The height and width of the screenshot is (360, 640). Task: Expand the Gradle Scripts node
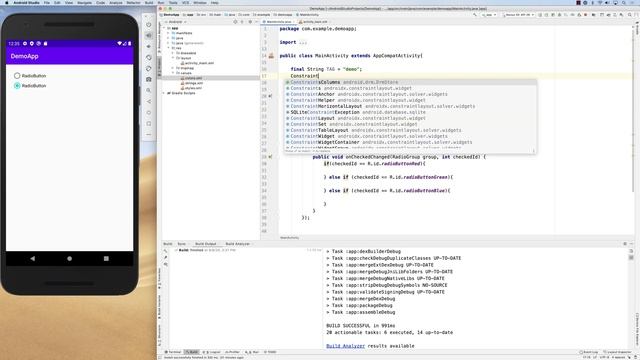164,93
